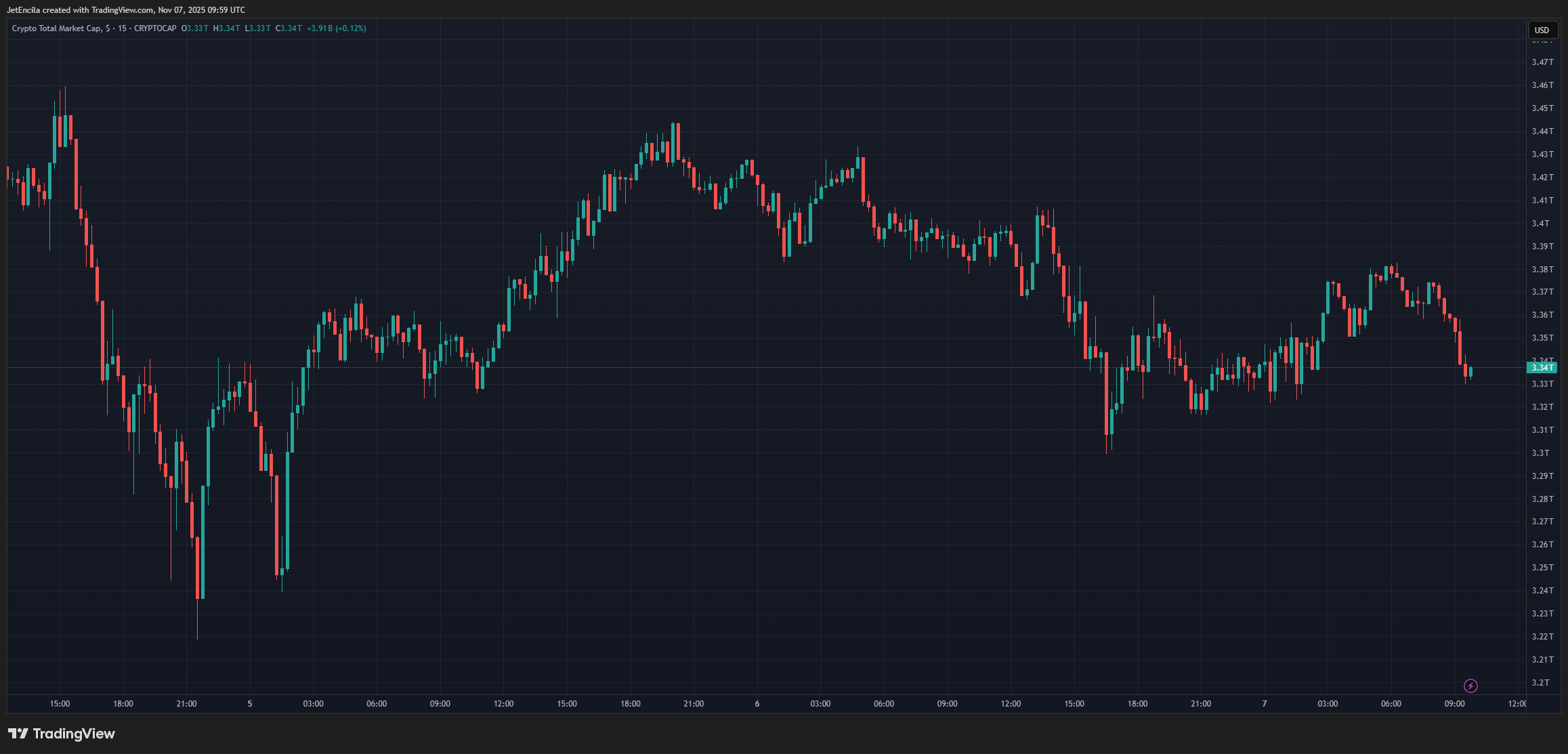The height and width of the screenshot is (754, 1568).
Task: Click the 15 interval in chart legend
Action: (x=122, y=28)
